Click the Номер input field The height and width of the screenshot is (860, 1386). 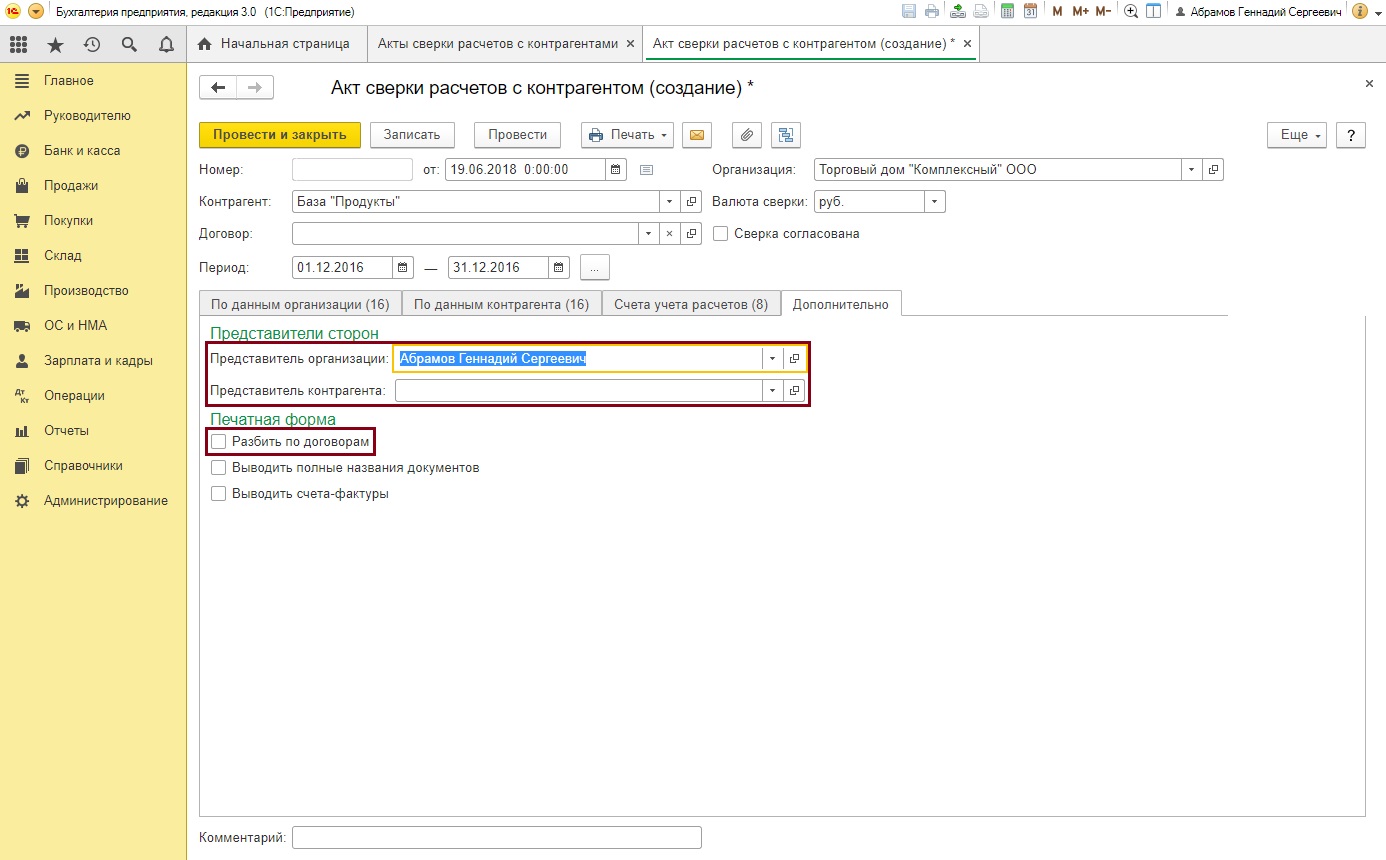352,170
